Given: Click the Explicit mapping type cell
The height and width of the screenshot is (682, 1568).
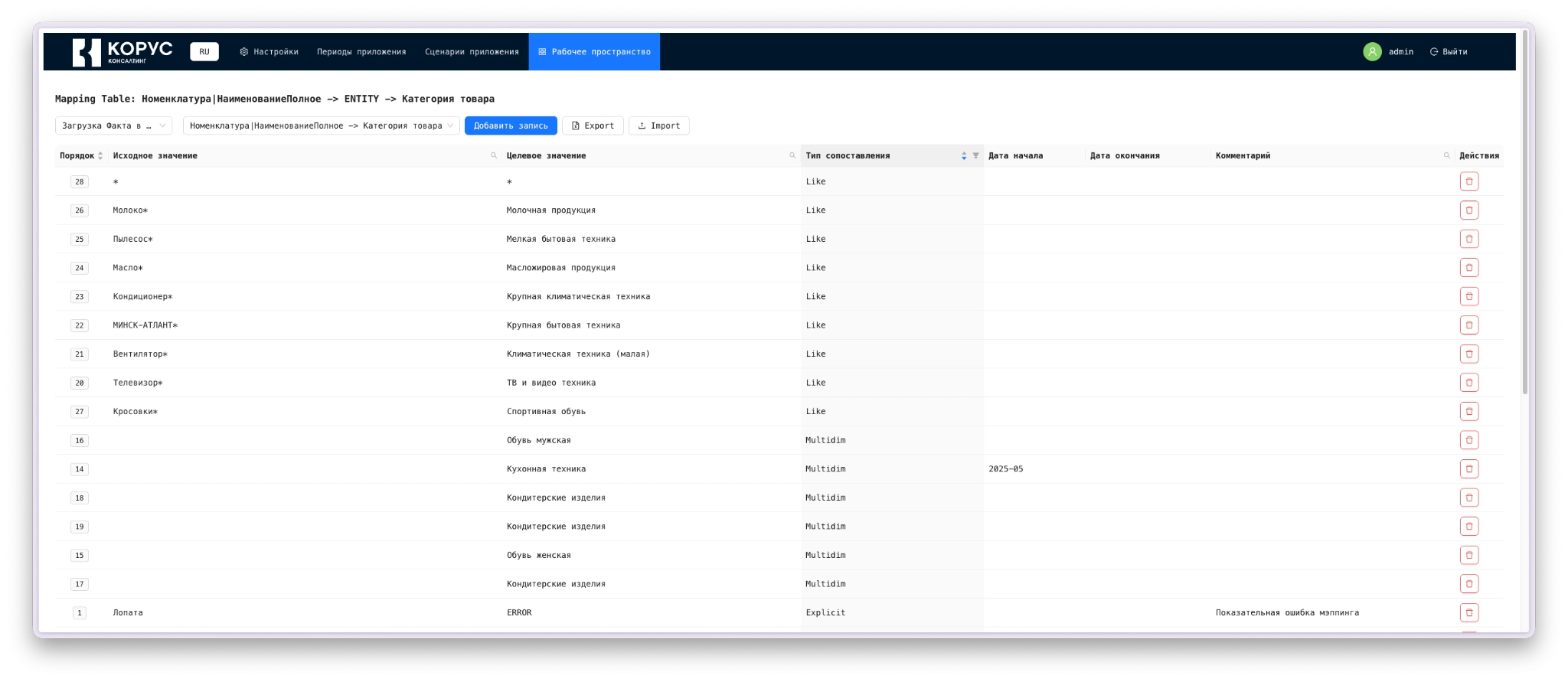Looking at the screenshot, I should pyautogui.click(x=825, y=612).
